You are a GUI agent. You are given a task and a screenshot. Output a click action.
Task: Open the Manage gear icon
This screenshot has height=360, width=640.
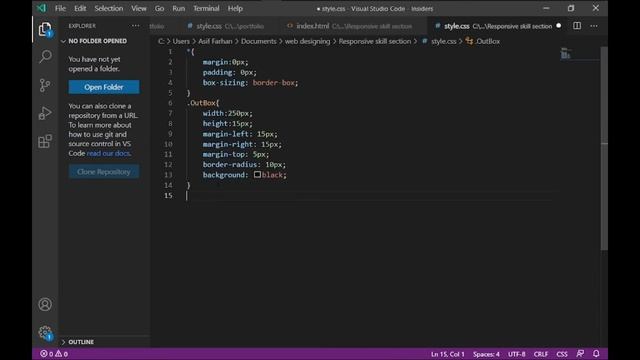[x=45, y=333]
